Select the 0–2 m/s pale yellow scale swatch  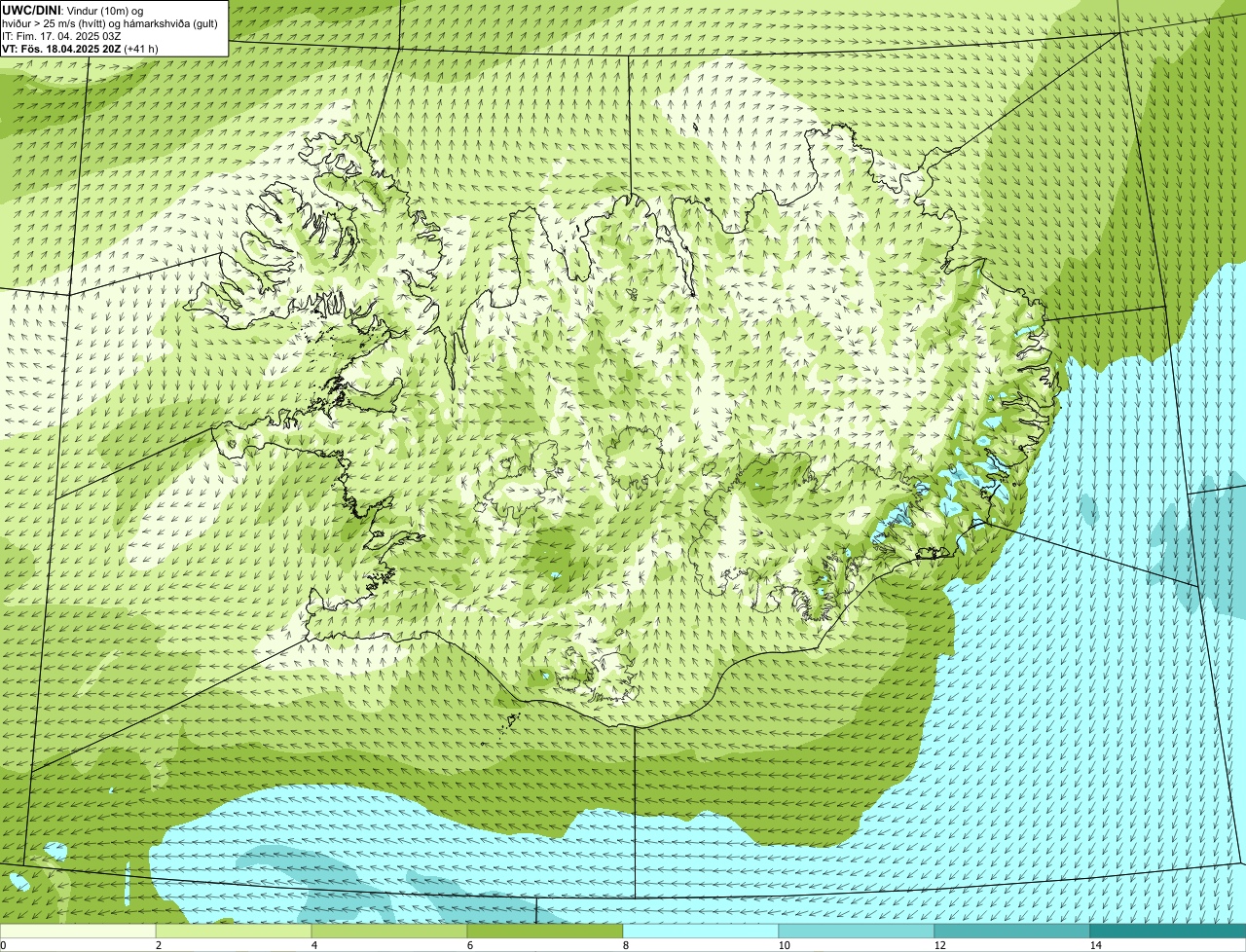[78, 931]
